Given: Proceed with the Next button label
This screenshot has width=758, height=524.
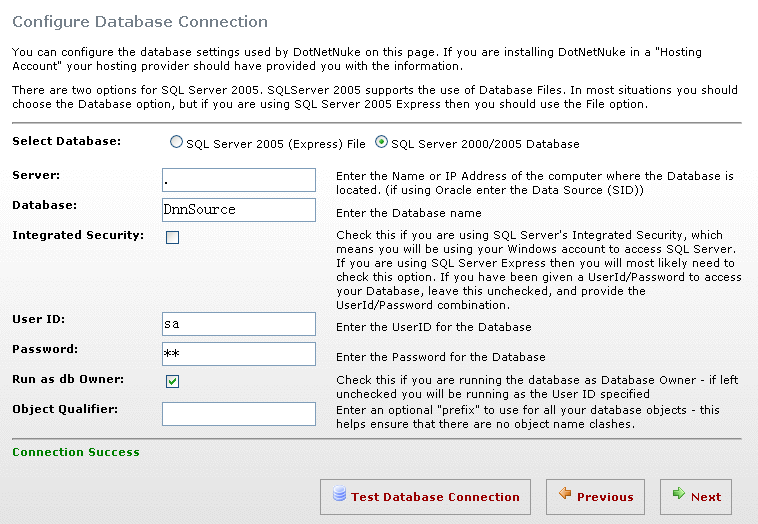Looking at the screenshot, I should (706, 497).
